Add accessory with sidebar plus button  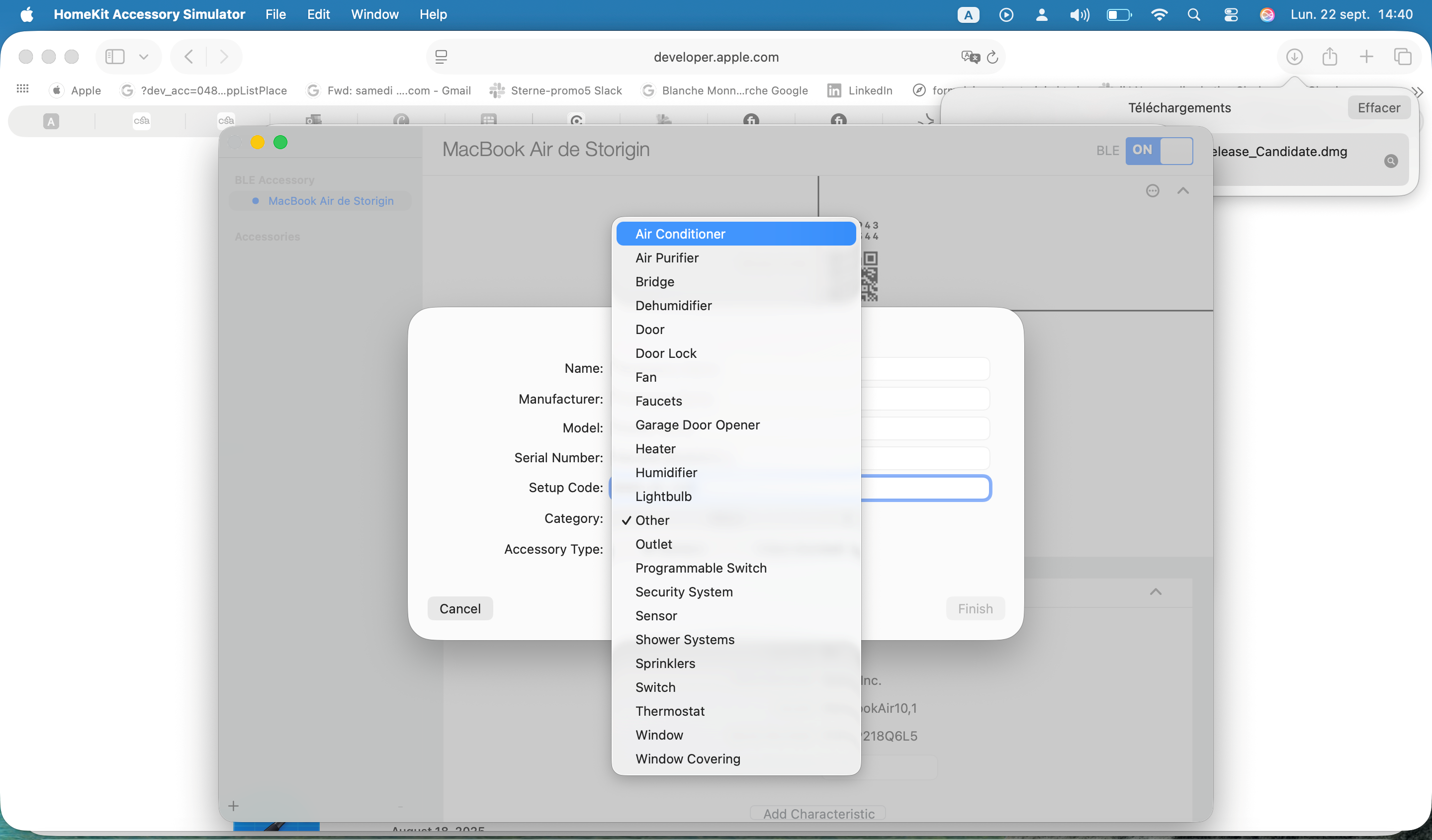(x=233, y=806)
